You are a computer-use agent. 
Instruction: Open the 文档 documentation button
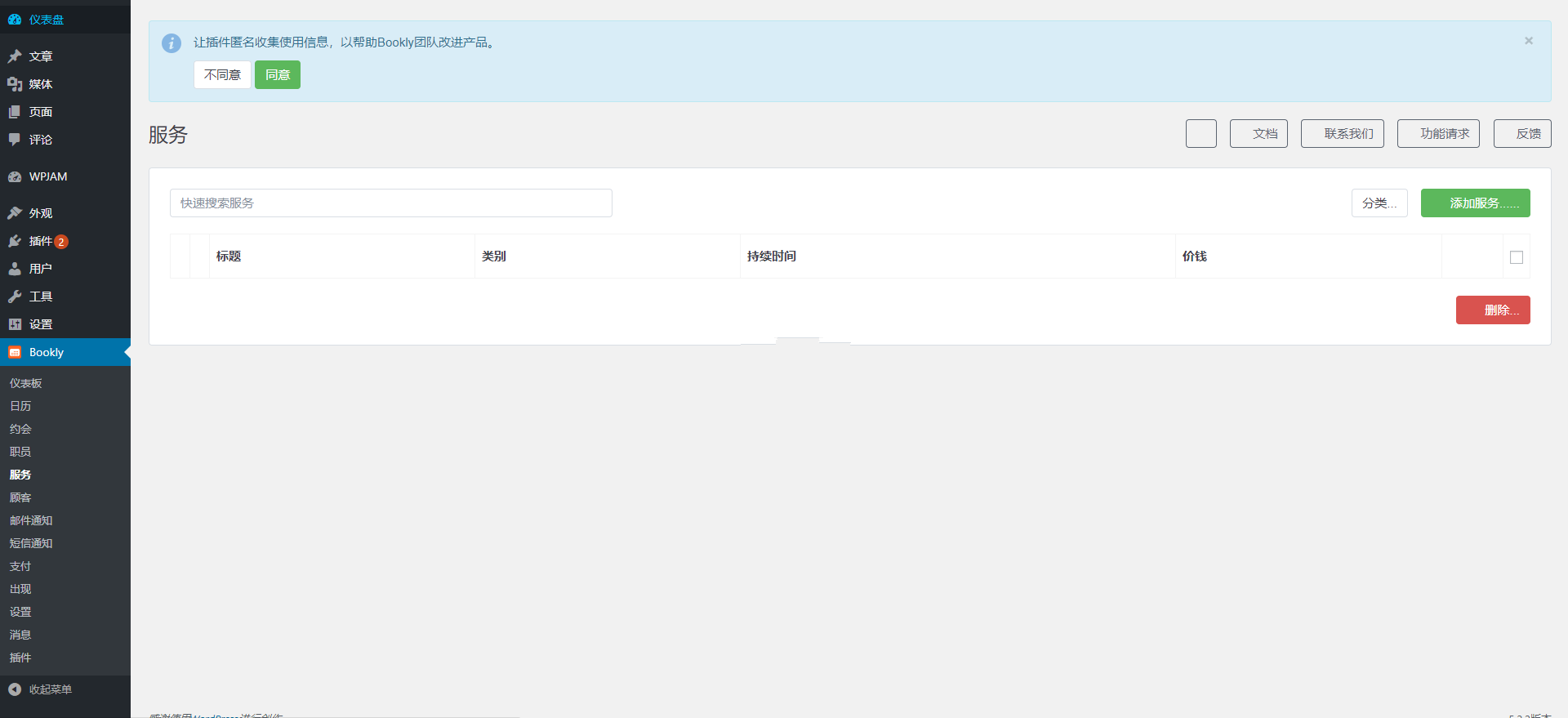point(1258,134)
